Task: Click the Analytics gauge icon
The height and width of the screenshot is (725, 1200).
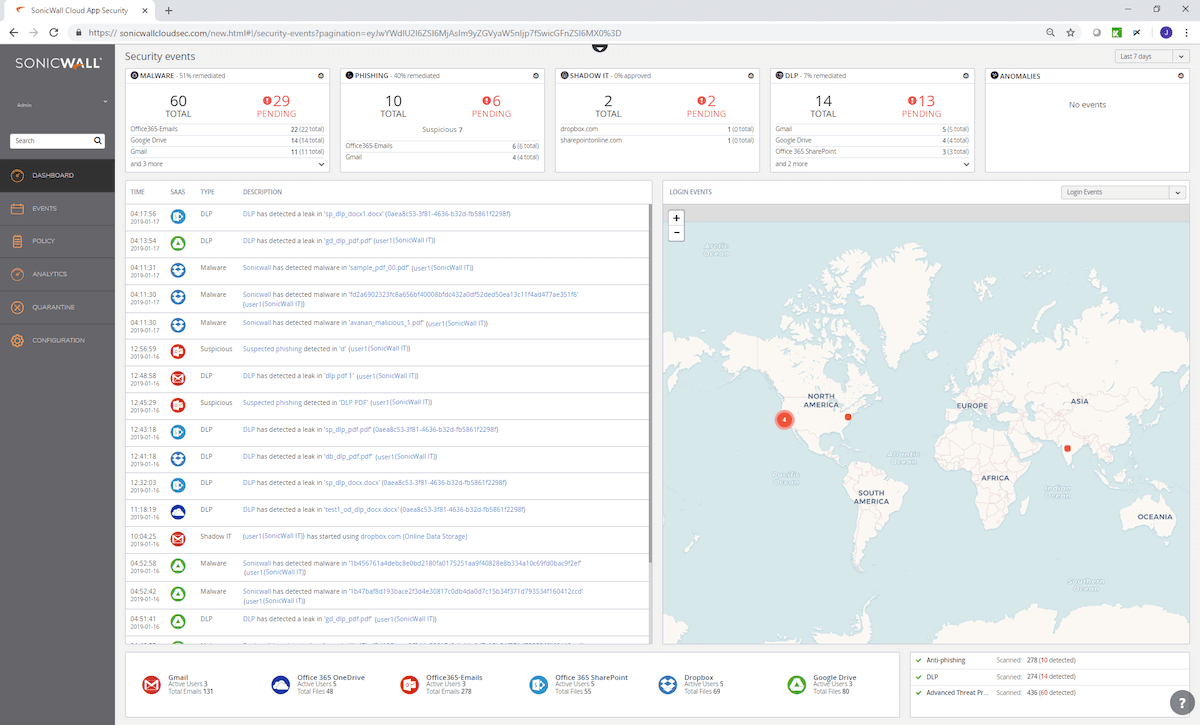Action: click(x=17, y=274)
